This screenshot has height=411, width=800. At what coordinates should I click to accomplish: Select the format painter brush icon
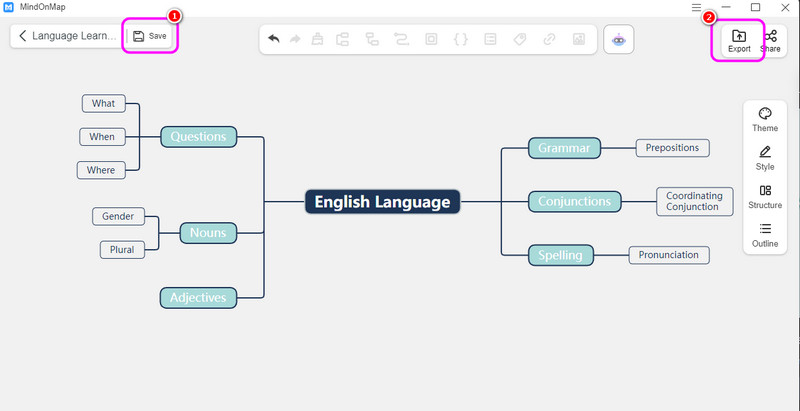tap(317, 39)
